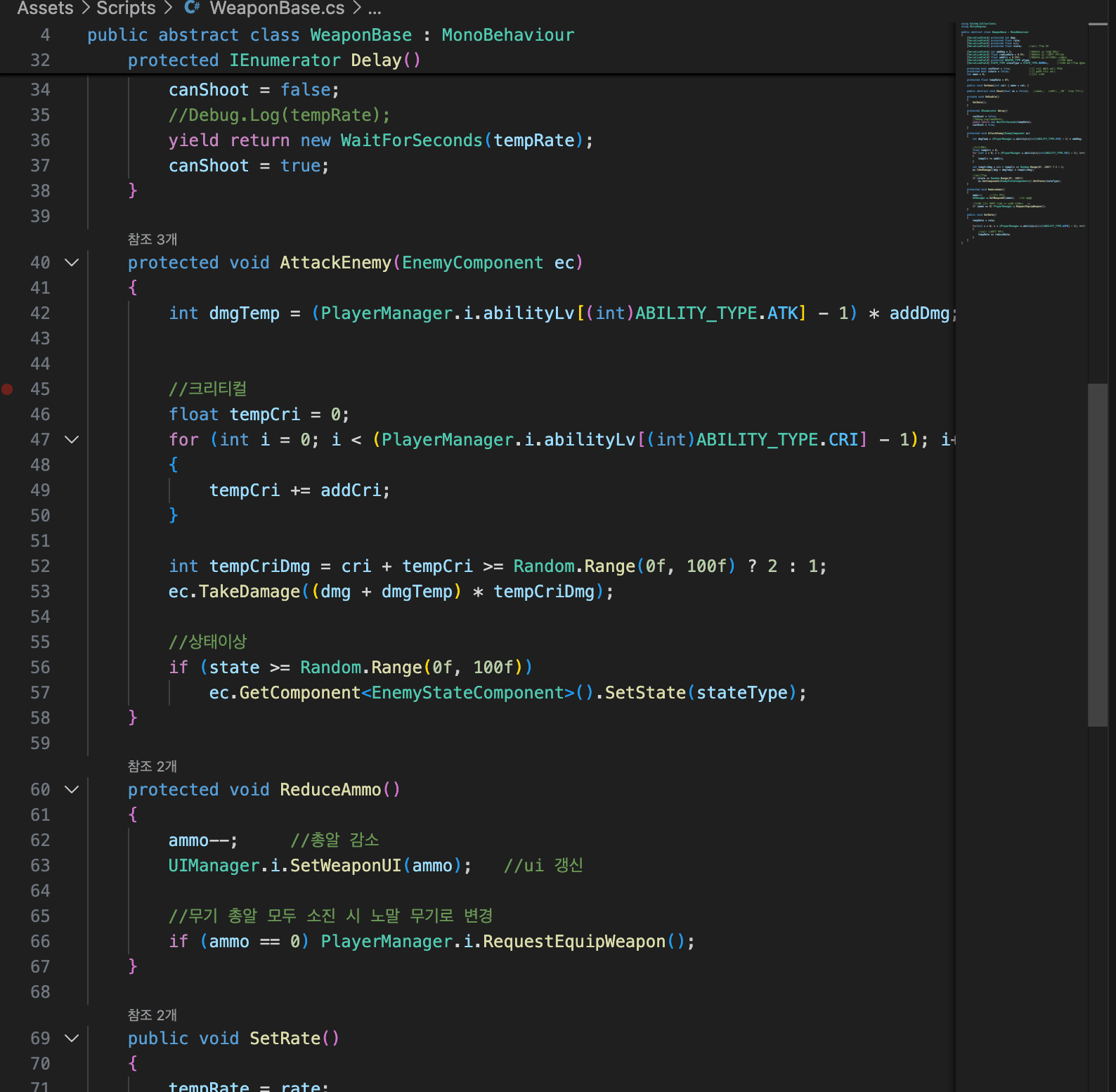This screenshot has width=1116, height=1092.
Task: Open the breadcrumb ellipsis symbol segment
Action: (x=375, y=8)
